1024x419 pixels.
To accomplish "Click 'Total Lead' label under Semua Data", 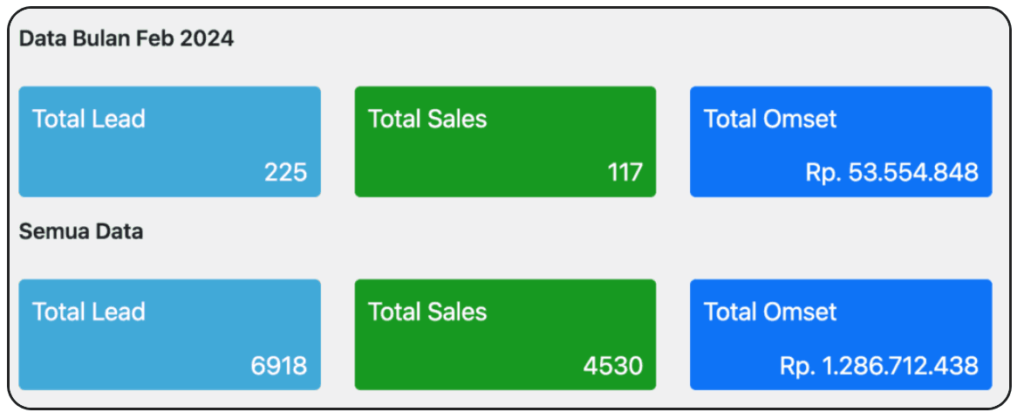I will pyautogui.click(x=89, y=313).
